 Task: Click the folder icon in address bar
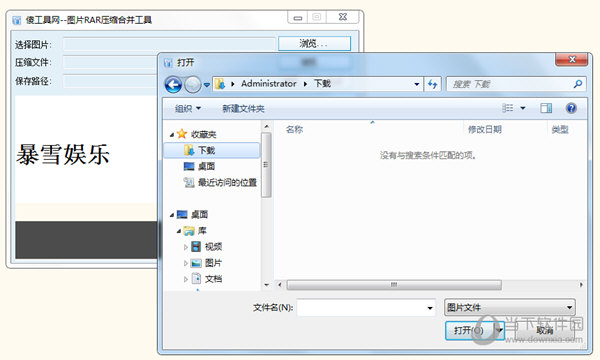(x=220, y=84)
